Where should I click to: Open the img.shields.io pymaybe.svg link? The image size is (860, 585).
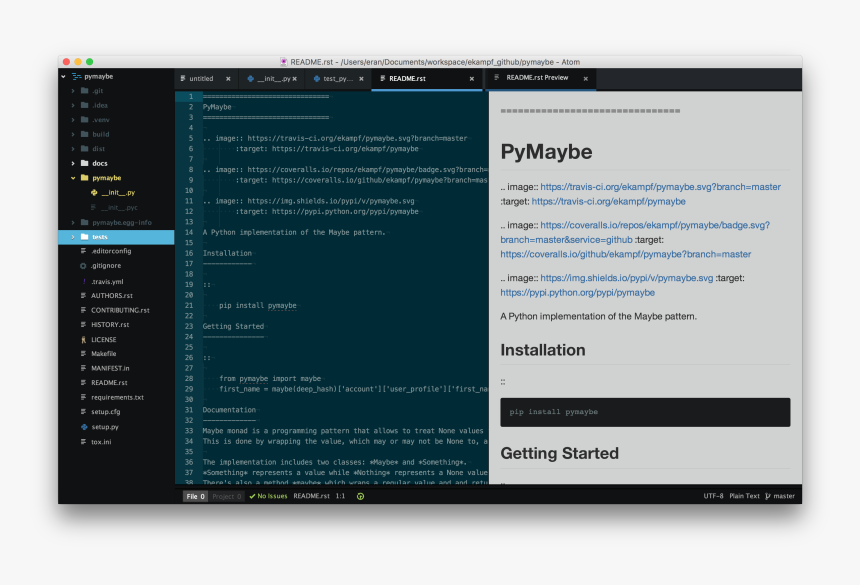[627, 279]
